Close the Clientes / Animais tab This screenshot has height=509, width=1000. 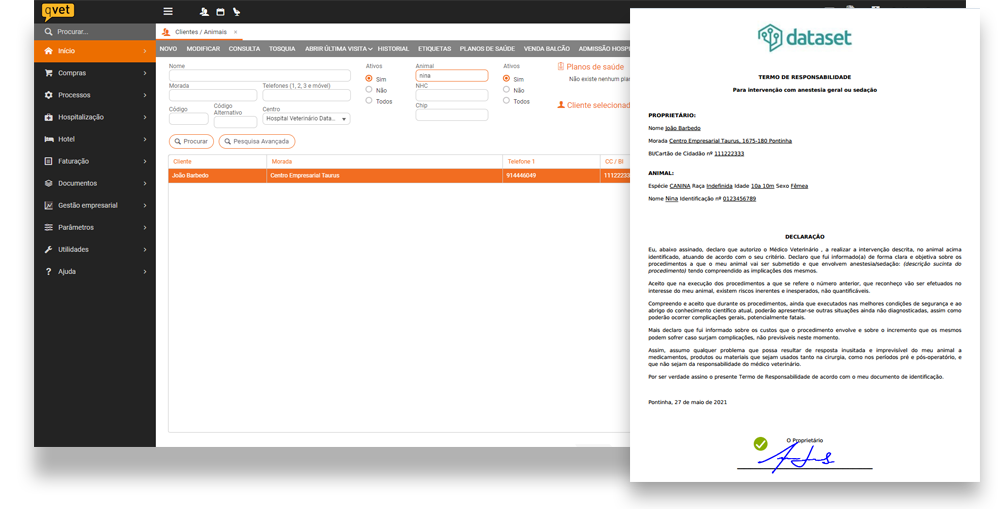[236, 32]
